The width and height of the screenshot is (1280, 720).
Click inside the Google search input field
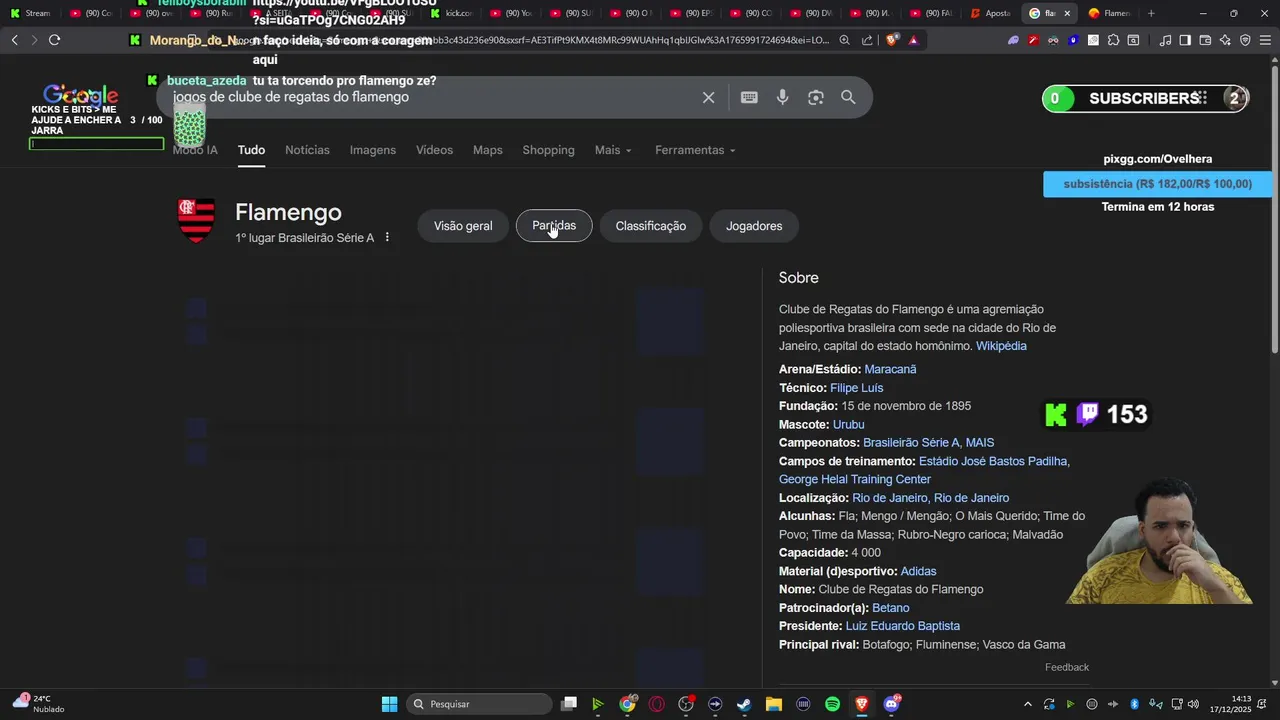tap(430, 97)
